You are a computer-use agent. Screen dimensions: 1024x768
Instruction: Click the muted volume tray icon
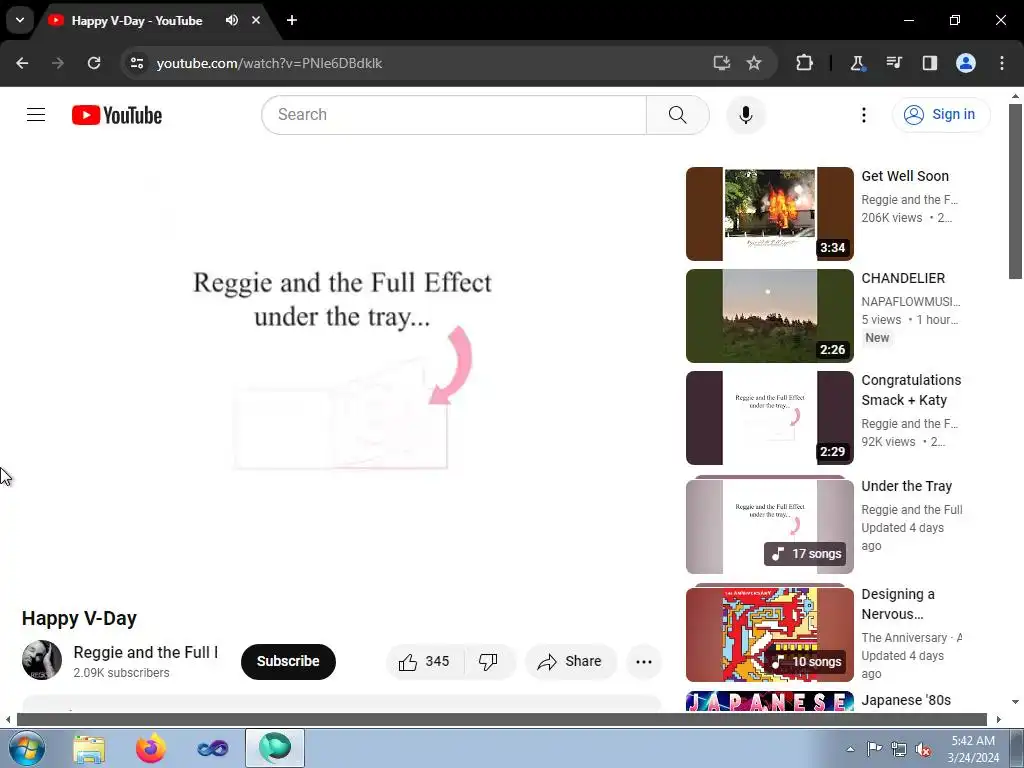(923, 749)
